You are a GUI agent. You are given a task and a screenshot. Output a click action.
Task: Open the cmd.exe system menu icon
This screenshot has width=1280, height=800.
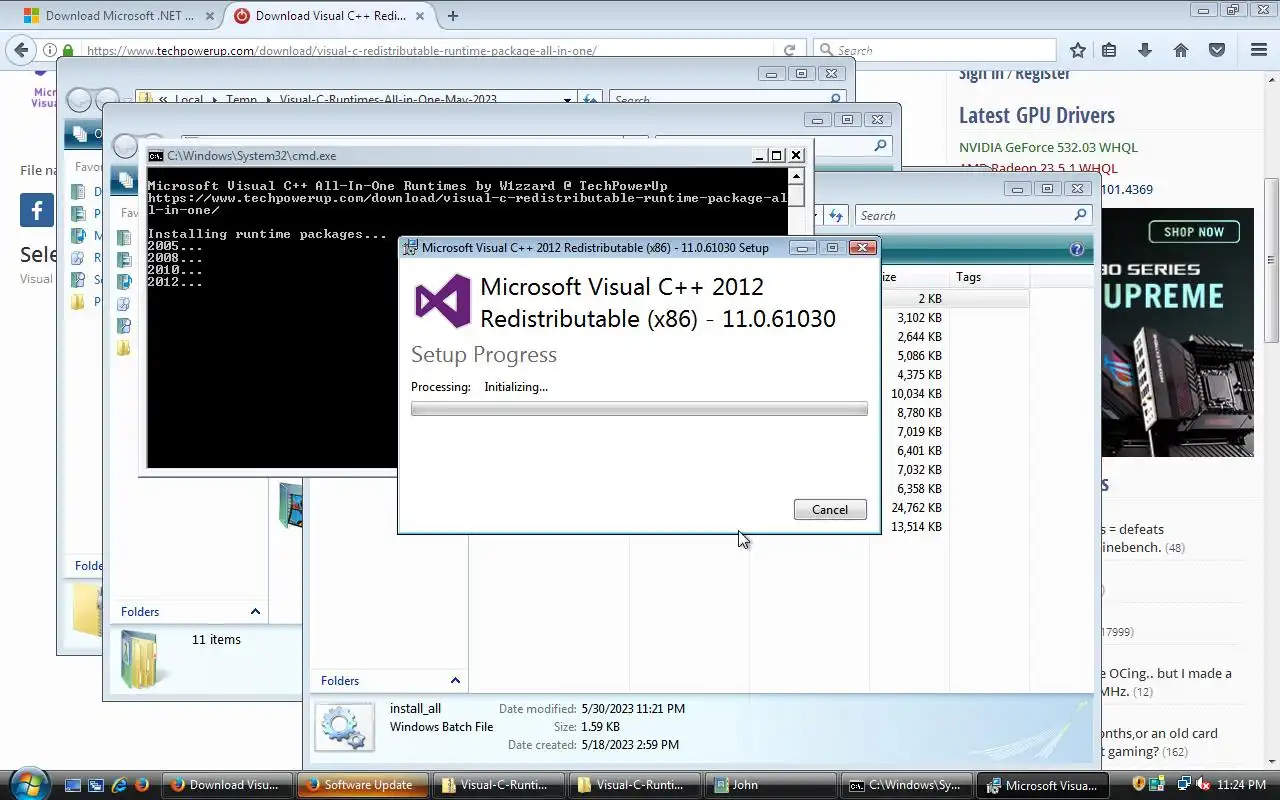tap(155, 155)
